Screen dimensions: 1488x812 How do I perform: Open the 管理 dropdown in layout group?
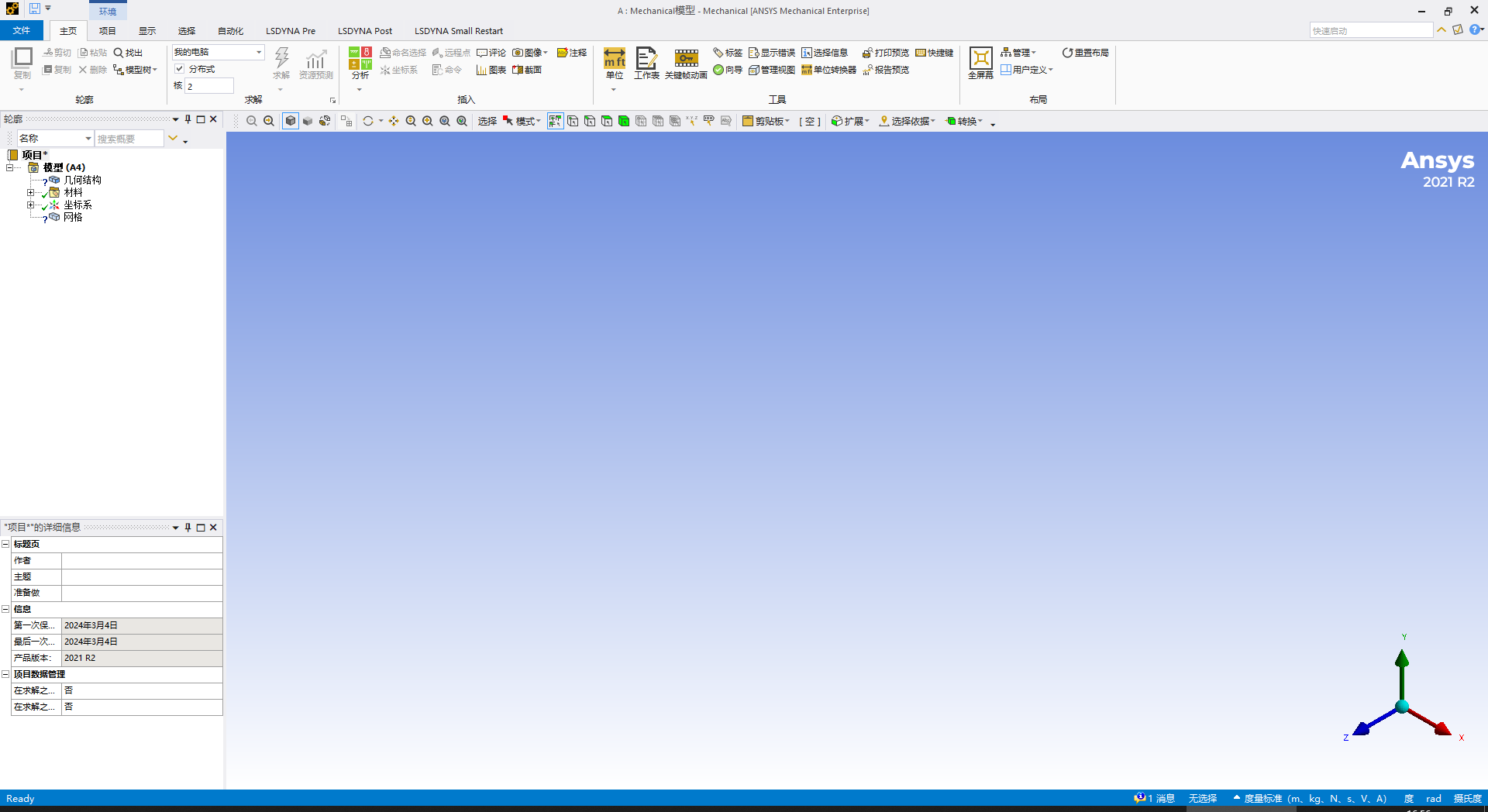(1020, 53)
